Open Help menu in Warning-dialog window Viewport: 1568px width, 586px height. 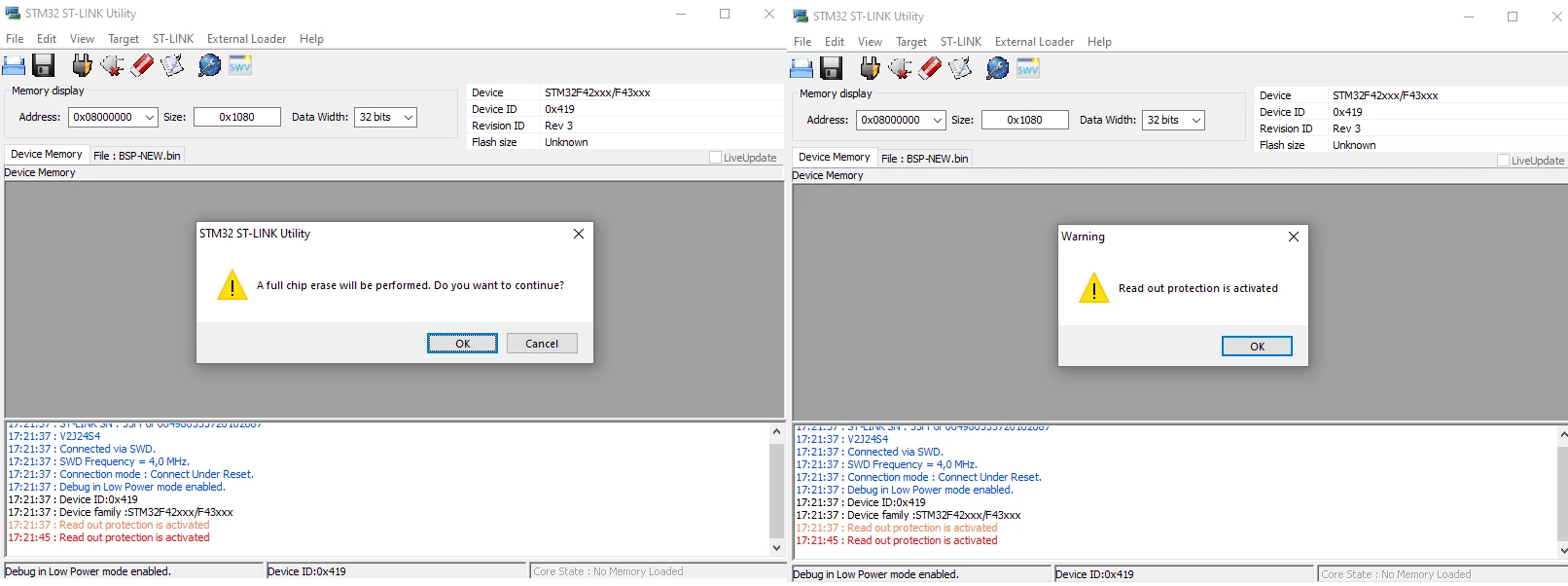coord(1099,42)
